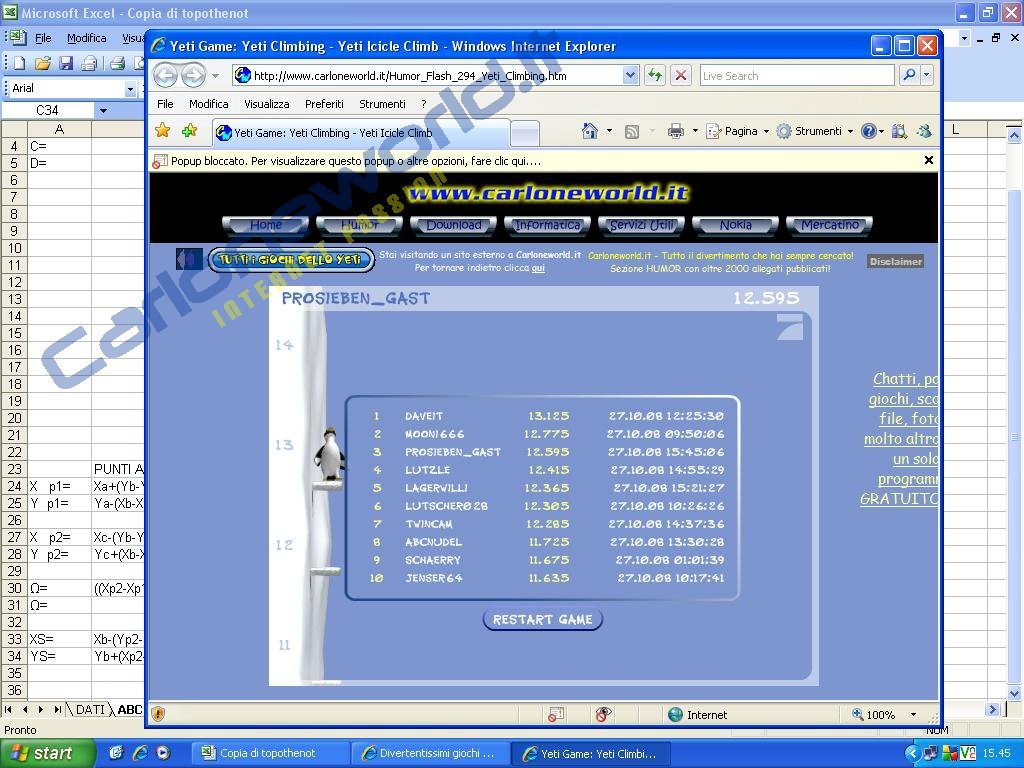This screenshot has height=768, width=1024.
Task: Open a file via Excel folder icon
Action: [x=43, y=63]
